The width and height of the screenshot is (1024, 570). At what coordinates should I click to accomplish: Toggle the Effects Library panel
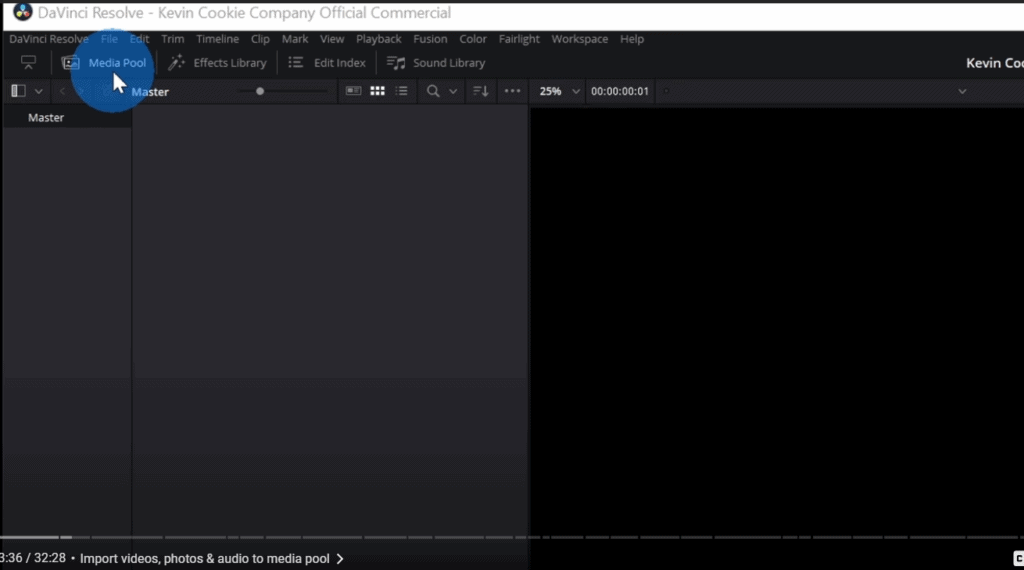pos(217,63)
